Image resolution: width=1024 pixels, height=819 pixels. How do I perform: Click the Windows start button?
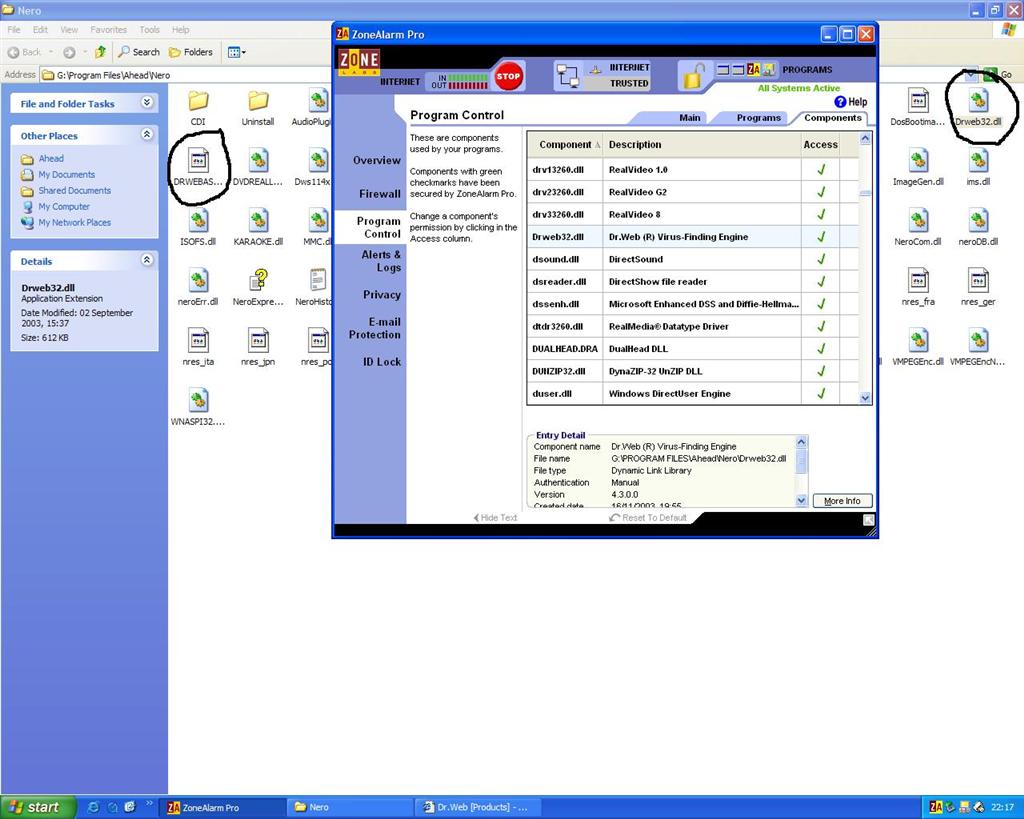pos(38,807)
